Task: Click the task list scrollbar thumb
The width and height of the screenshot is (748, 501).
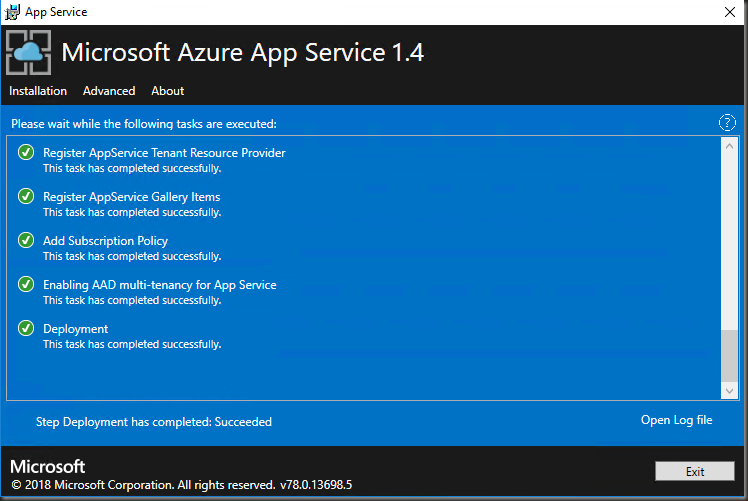Action: tap(729, 355)
